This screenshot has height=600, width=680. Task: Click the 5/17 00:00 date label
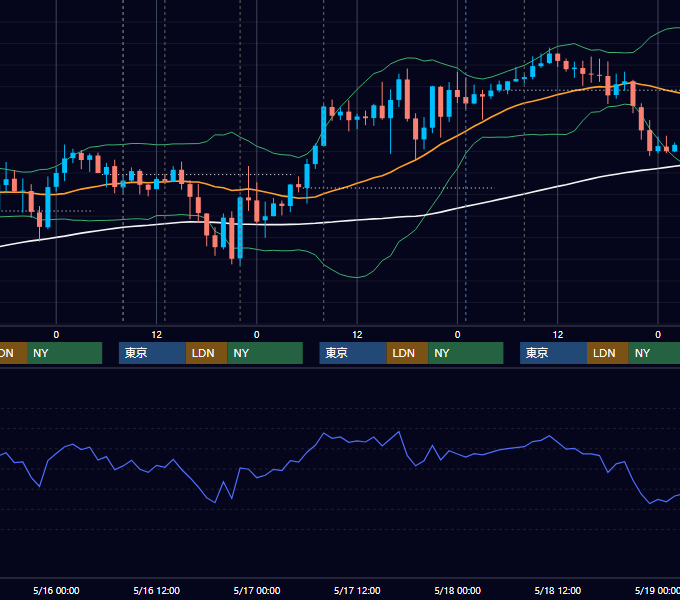(x=257, y=590)
